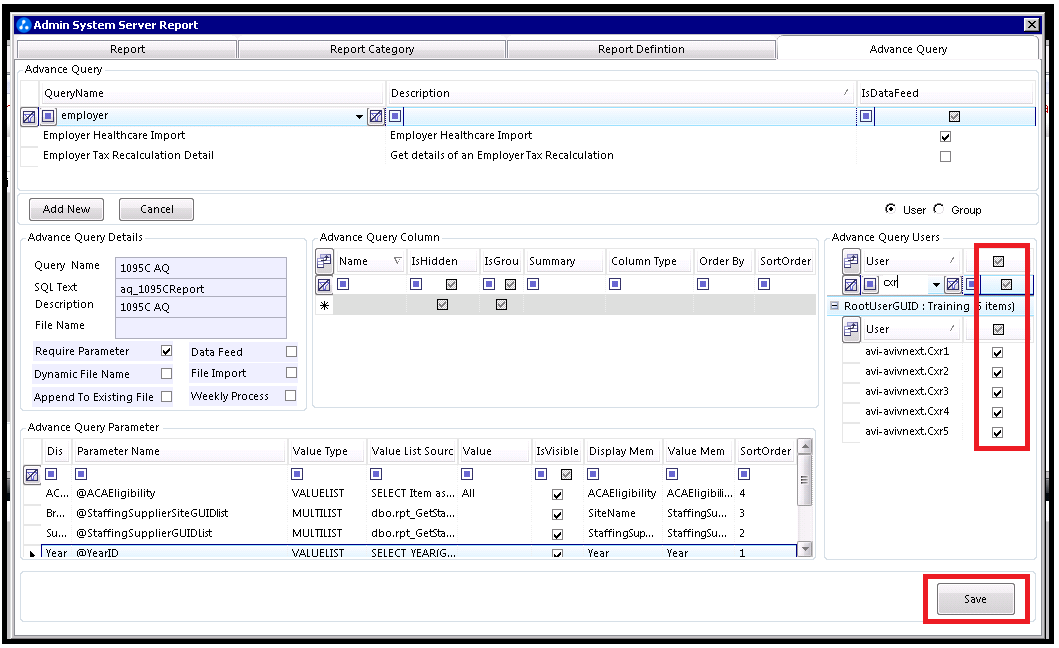Click the app icon in the title bar

[24, 25]
